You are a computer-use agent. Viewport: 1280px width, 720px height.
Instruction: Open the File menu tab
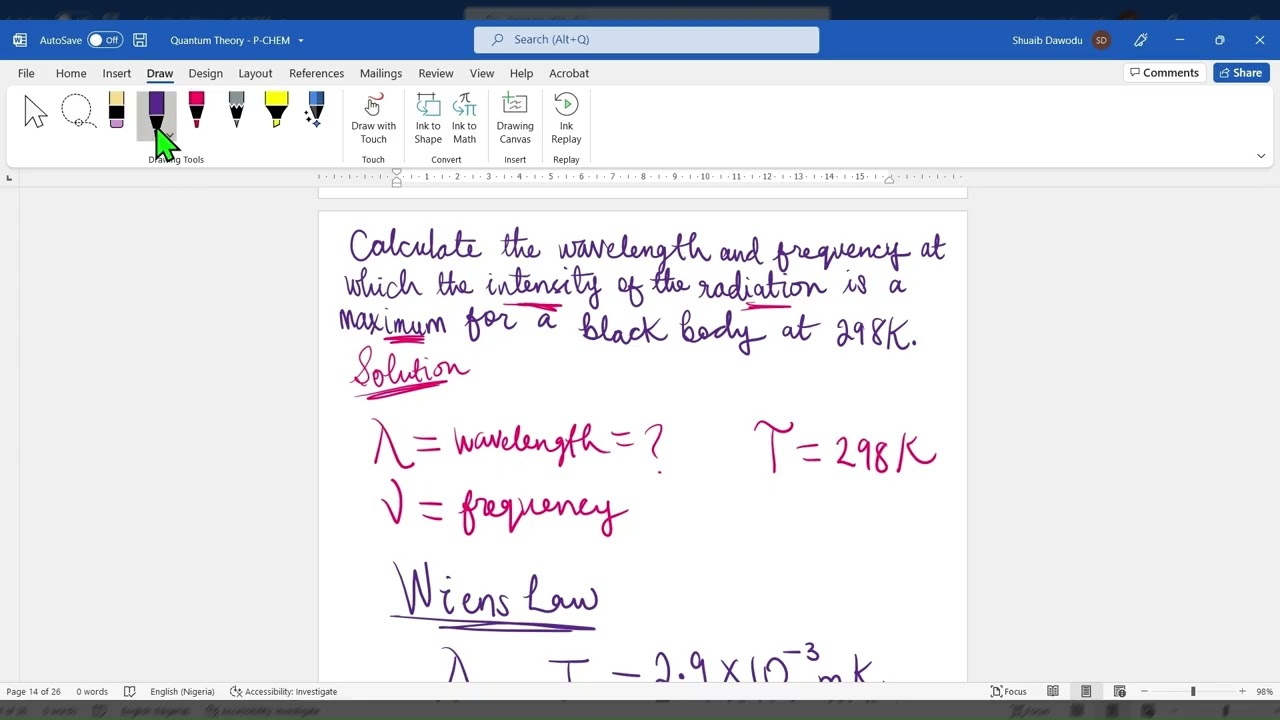26,73
